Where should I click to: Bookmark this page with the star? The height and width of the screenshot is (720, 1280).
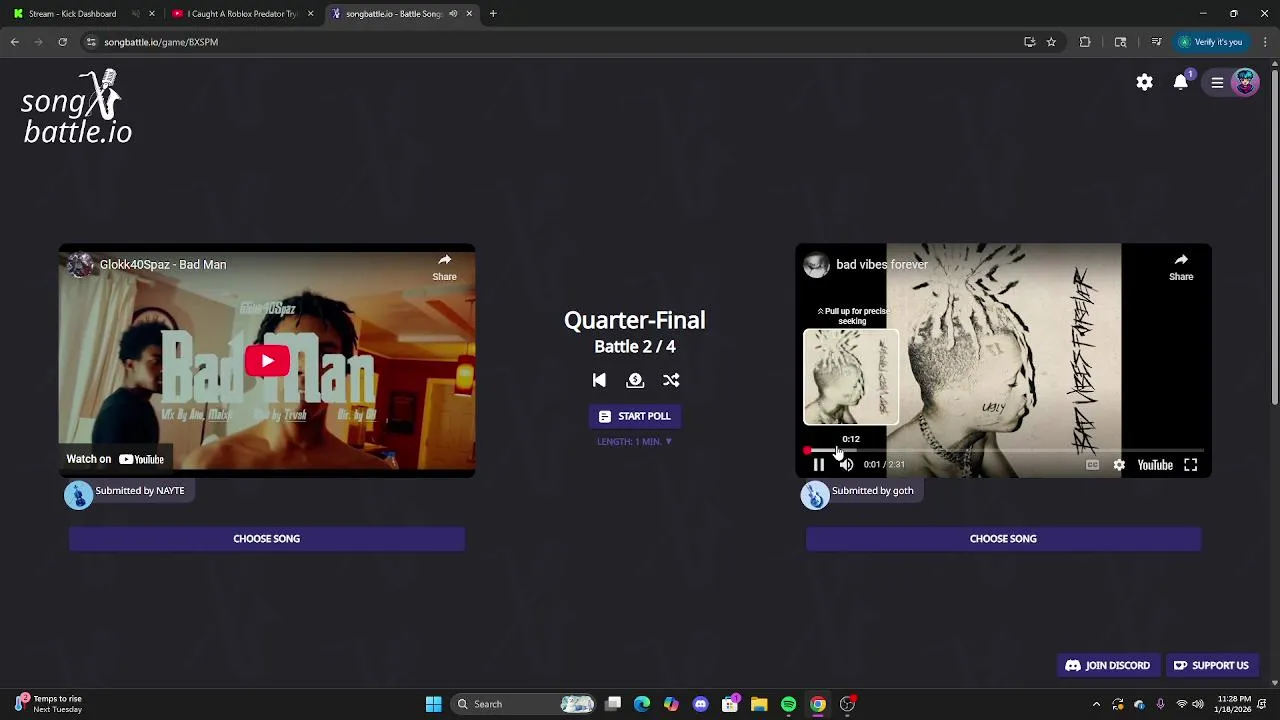tap(1051, 42)
